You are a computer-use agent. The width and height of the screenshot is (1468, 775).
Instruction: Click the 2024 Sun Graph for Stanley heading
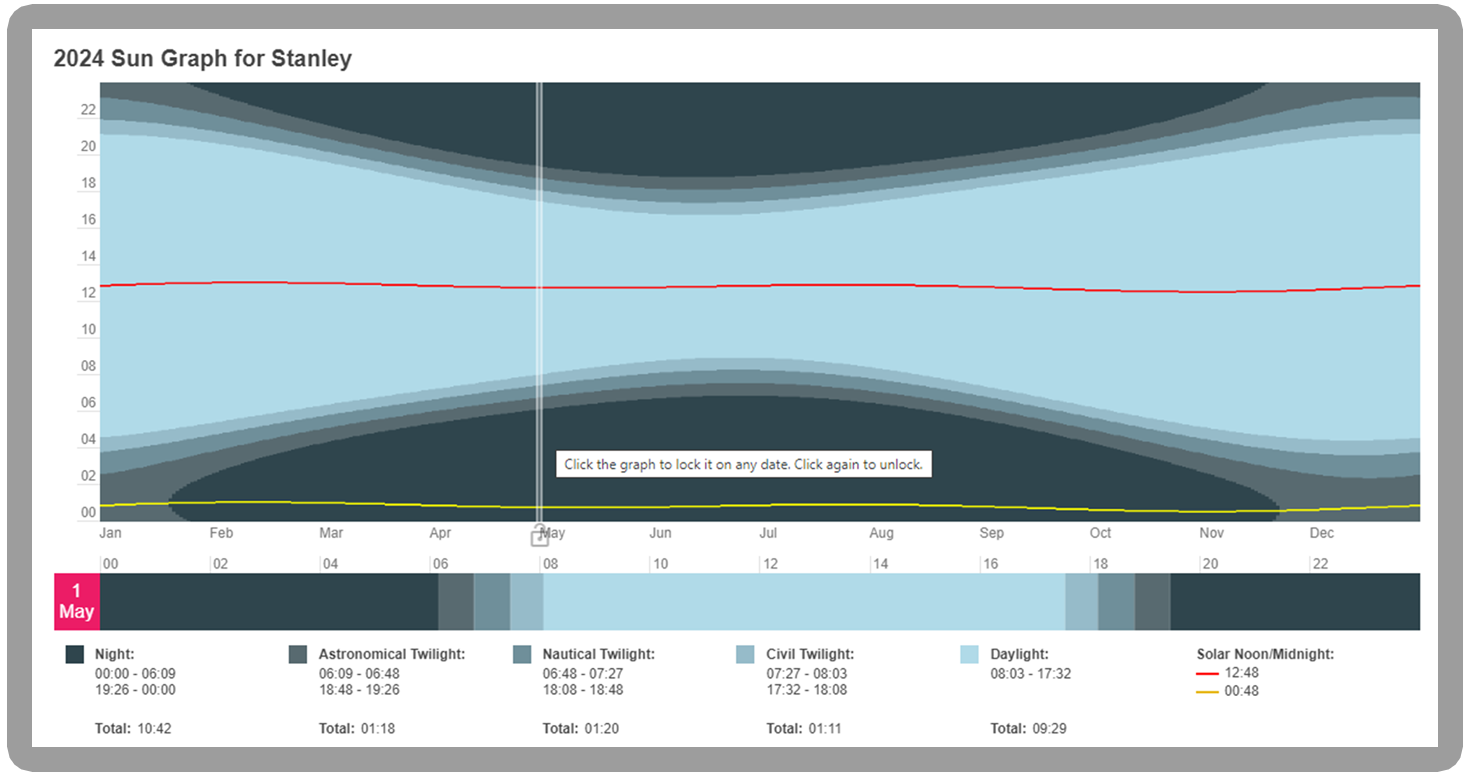coord(203,59)
